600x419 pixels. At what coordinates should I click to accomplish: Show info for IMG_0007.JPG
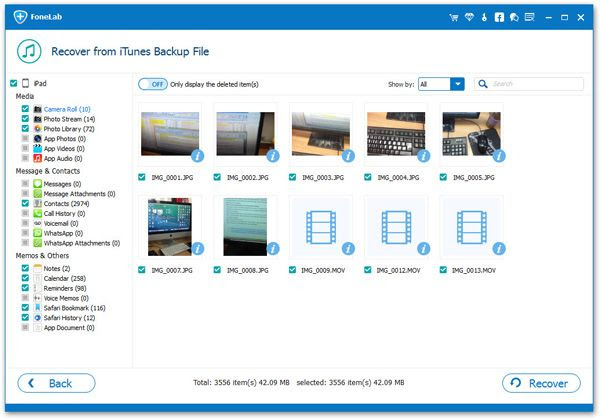197,249
